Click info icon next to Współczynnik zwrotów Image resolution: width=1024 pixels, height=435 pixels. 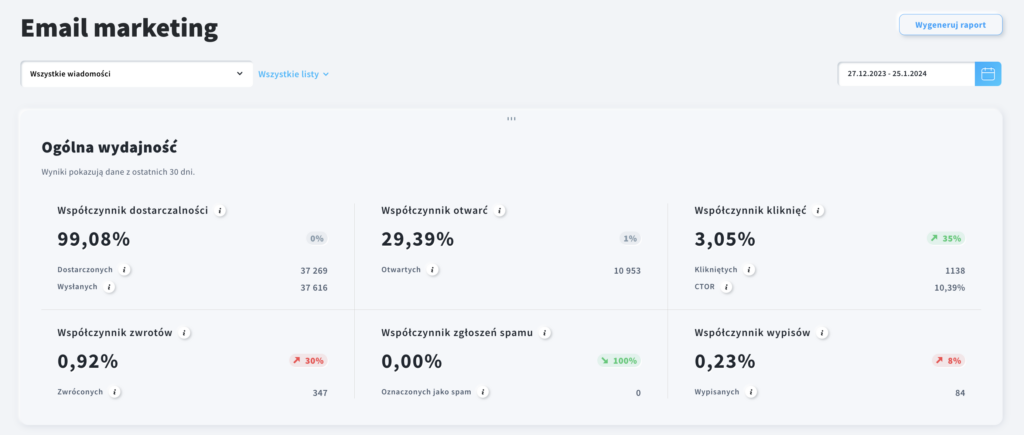(x=185, y=333)
